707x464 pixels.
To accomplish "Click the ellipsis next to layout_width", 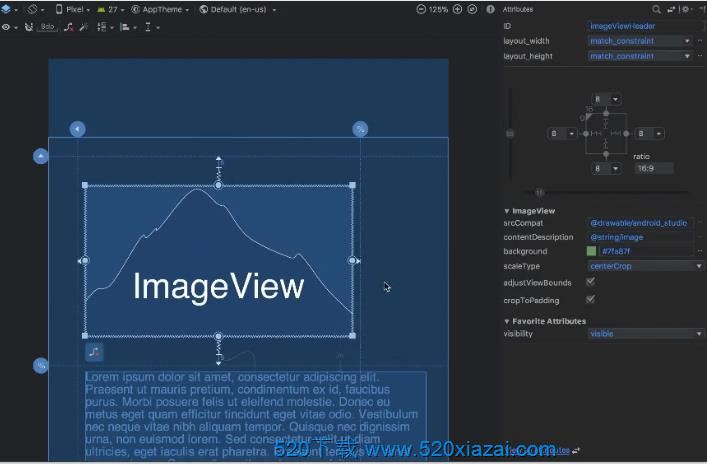I will pyautogui.click(x=700, y=41).
